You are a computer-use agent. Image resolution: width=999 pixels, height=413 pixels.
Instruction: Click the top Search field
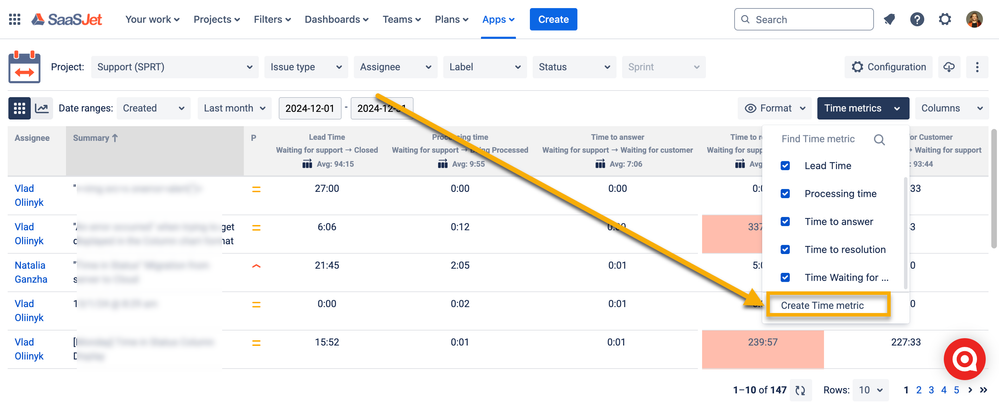(803, 20)
